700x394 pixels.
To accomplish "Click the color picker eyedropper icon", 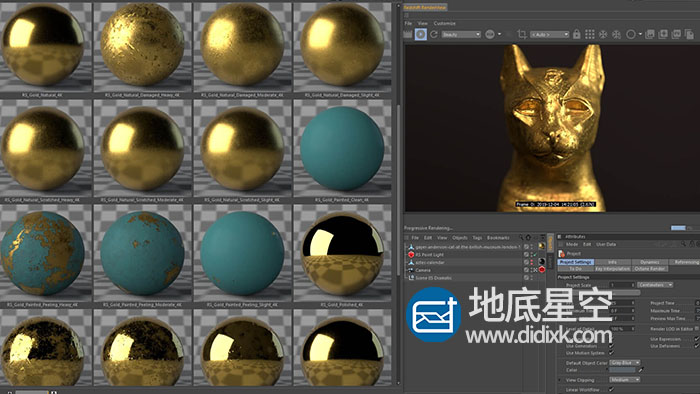I will [x=641, y=370].
